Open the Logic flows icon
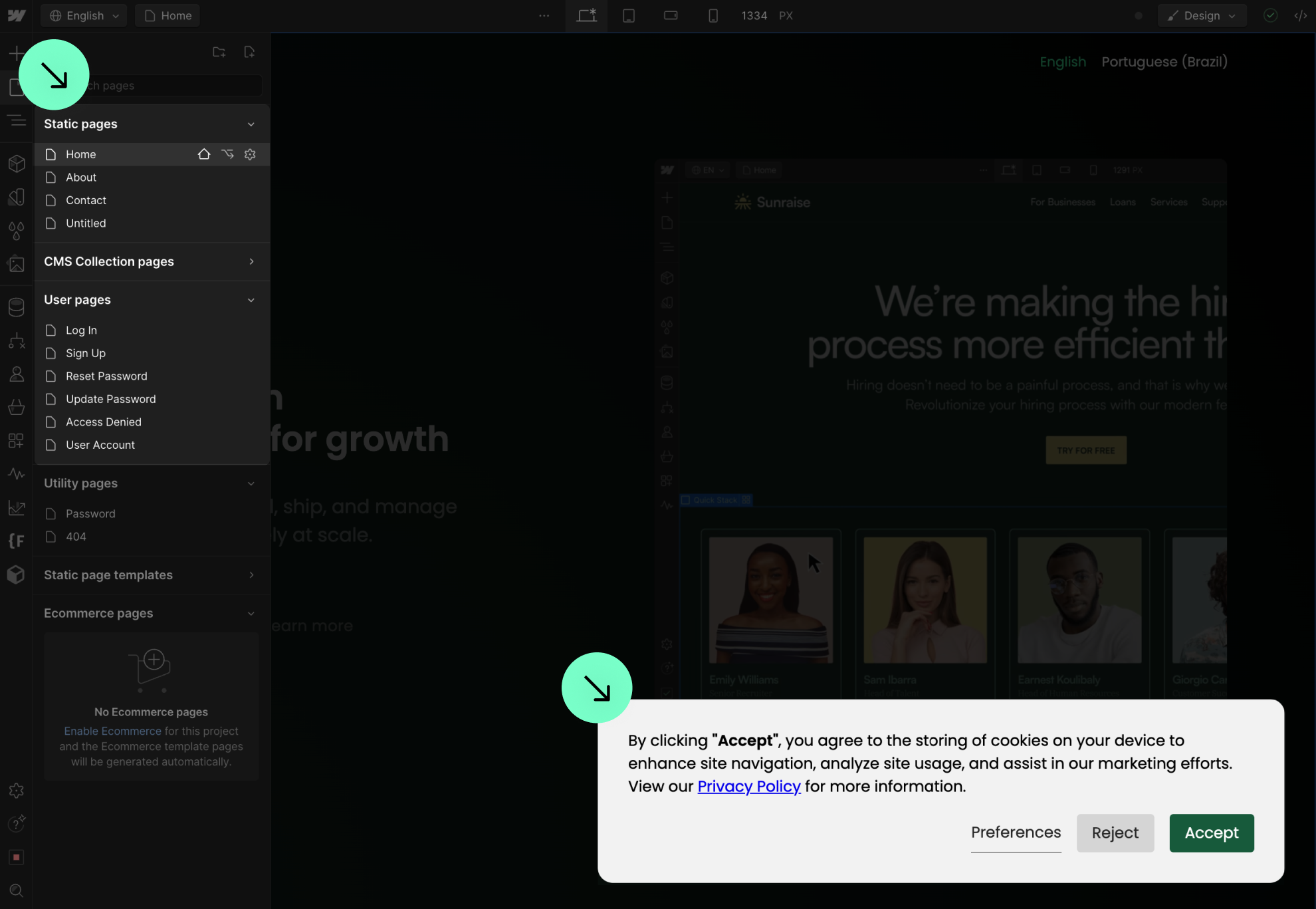 point(17,341)
